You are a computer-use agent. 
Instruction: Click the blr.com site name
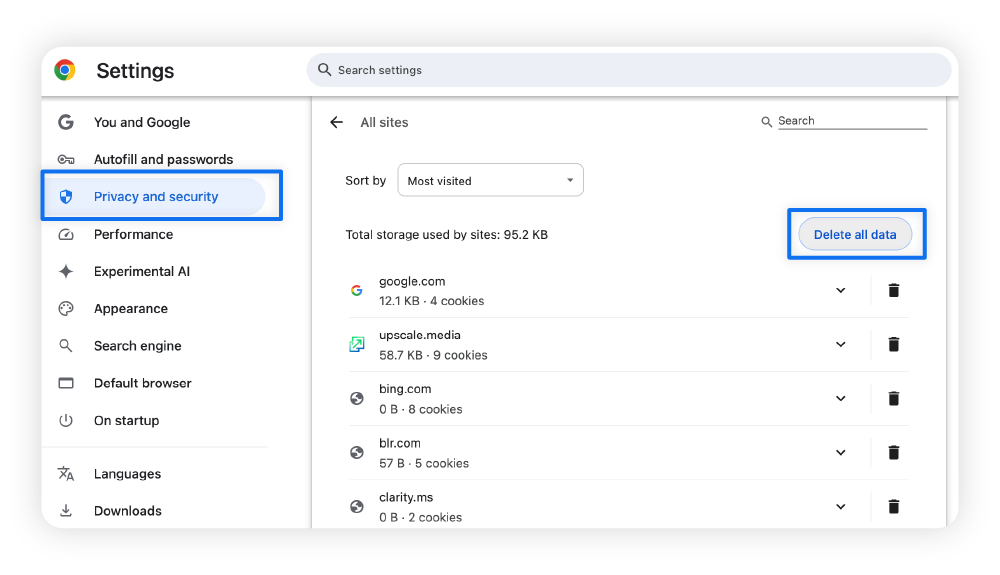pyautogui.click(x=400, y=443)
